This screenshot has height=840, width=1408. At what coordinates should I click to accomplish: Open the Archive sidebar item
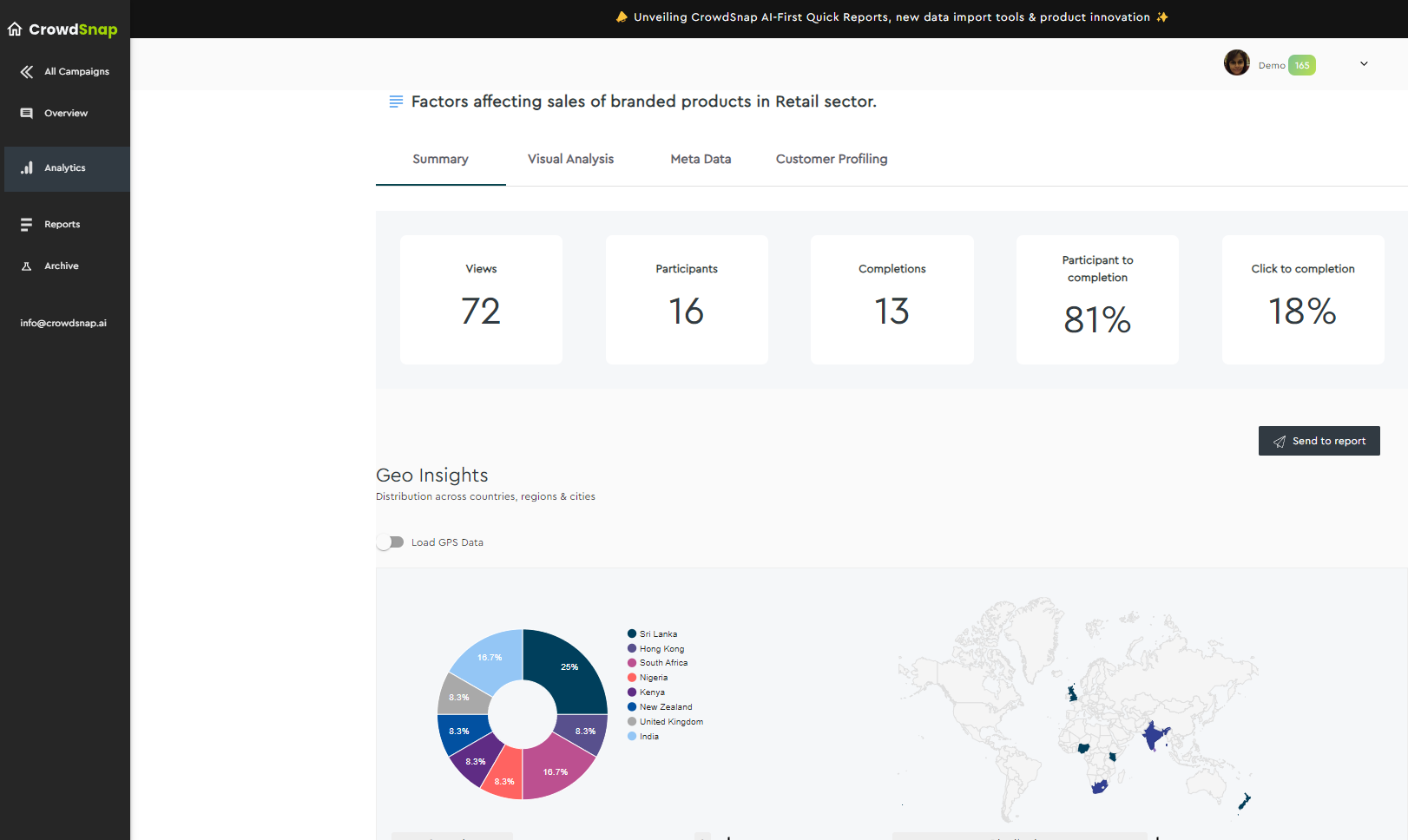click(x=65, y=266)
